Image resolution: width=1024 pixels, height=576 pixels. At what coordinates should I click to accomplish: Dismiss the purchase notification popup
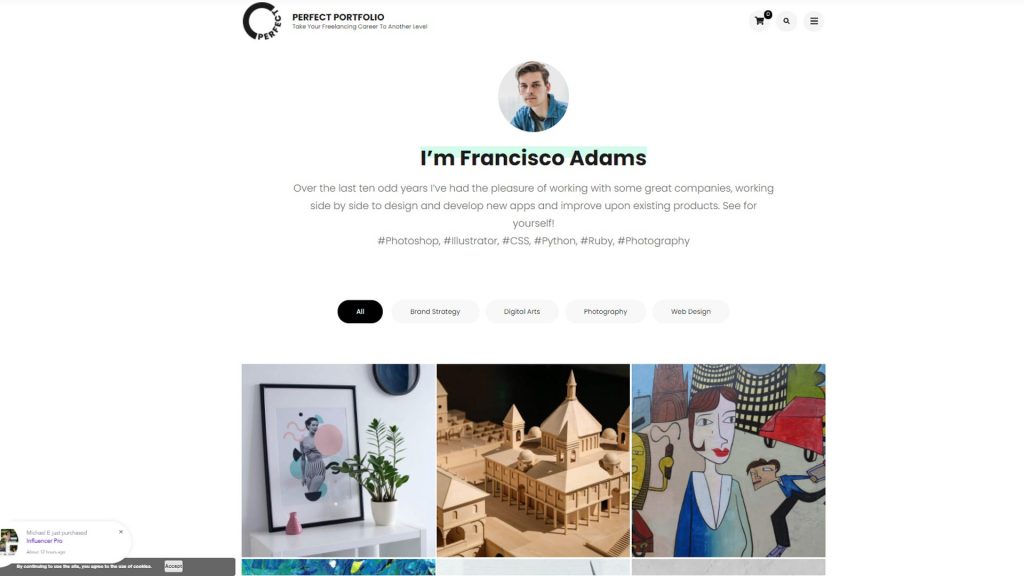121,532
